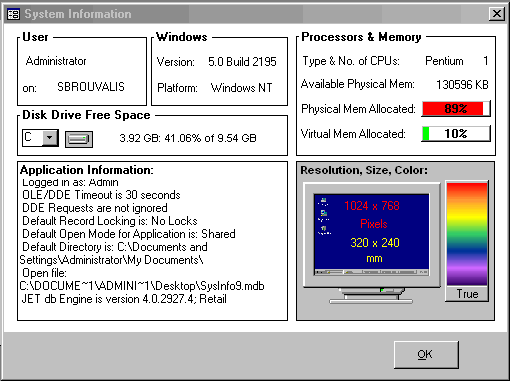Click the monitor screen thumbnail
Image resolution: width=510 pixels, height=381 pixels.
click(371, 234)
